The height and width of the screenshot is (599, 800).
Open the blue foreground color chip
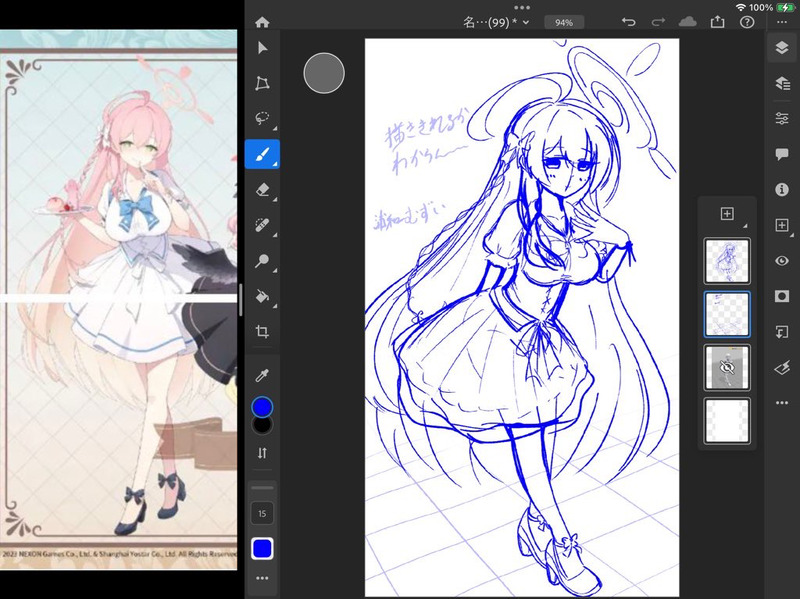(262, 407)
